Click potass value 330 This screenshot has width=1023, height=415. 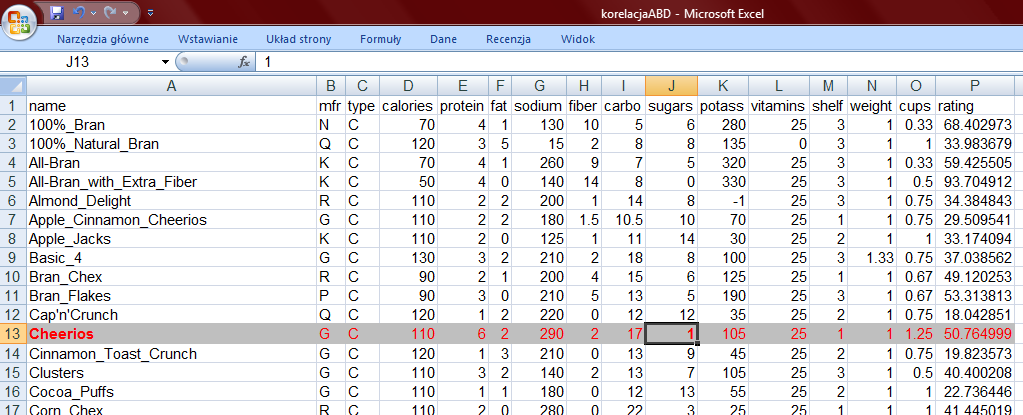(723, 181)
